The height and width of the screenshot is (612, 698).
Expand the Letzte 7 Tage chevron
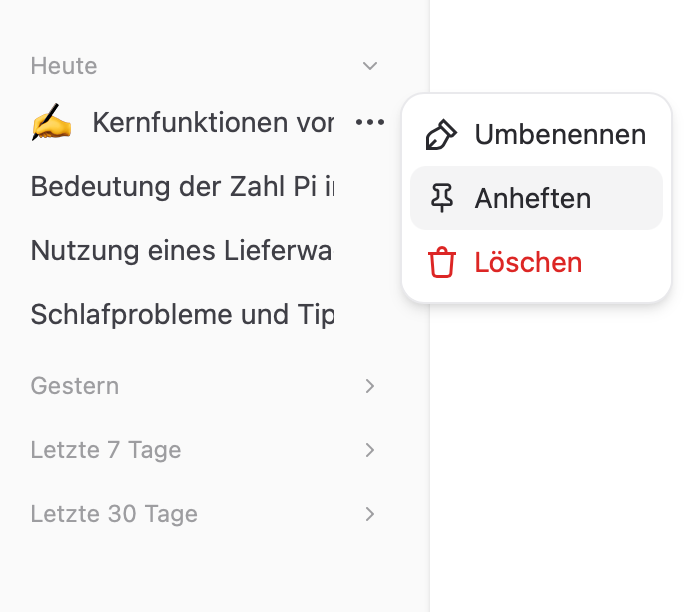tap(369, 450)
